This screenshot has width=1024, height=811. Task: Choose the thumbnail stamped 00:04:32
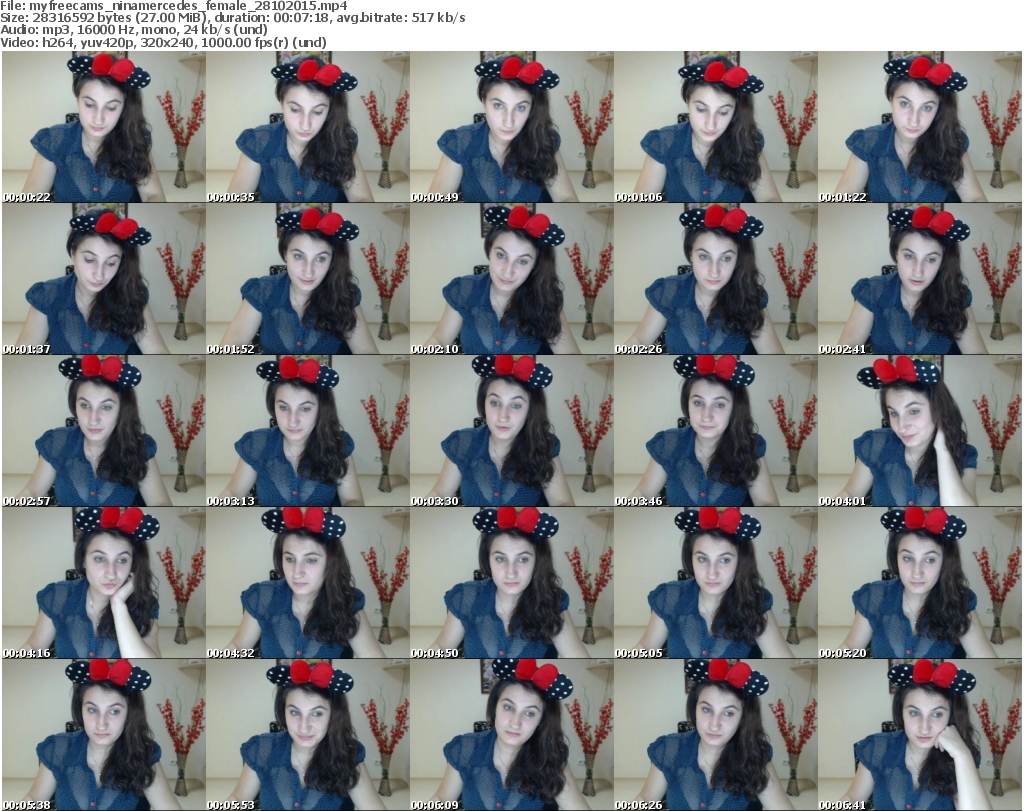(x=308, y=583)
